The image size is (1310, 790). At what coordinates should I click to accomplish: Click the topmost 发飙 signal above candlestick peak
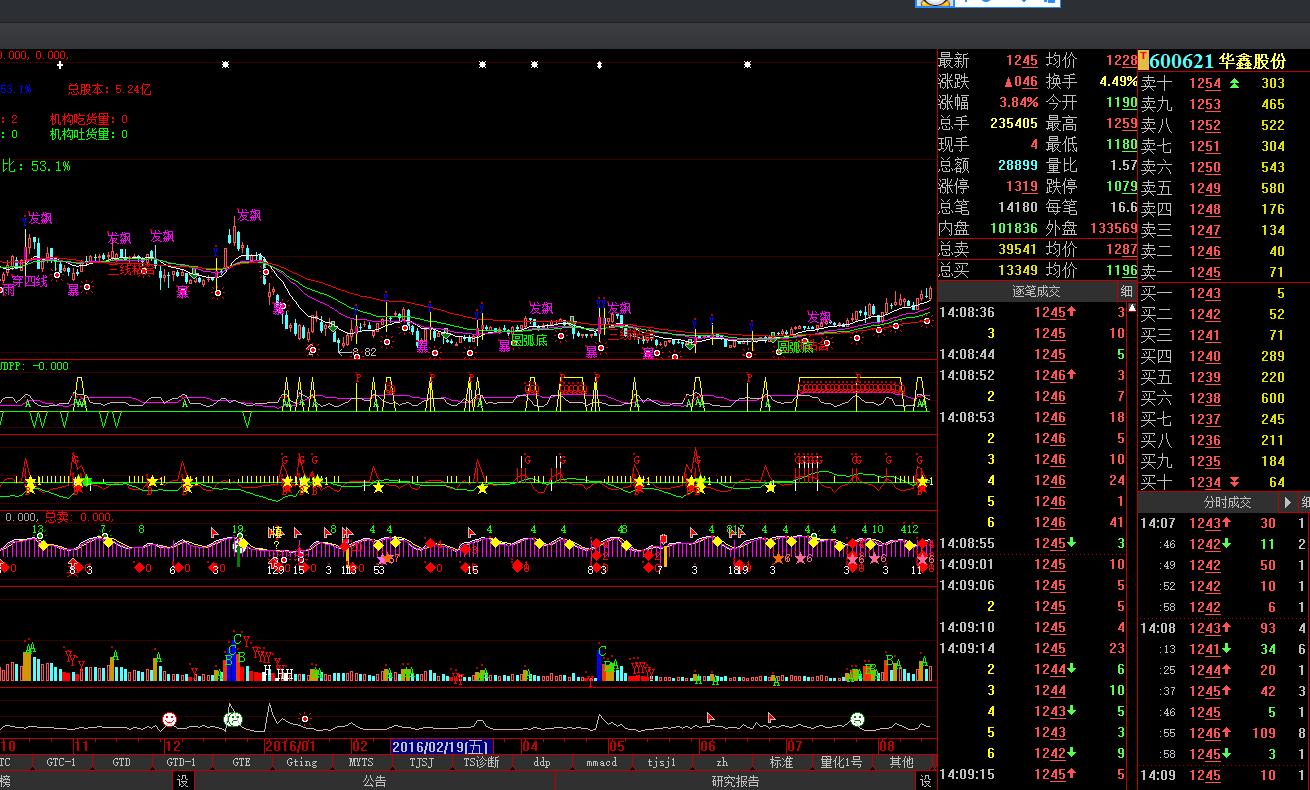249,216
